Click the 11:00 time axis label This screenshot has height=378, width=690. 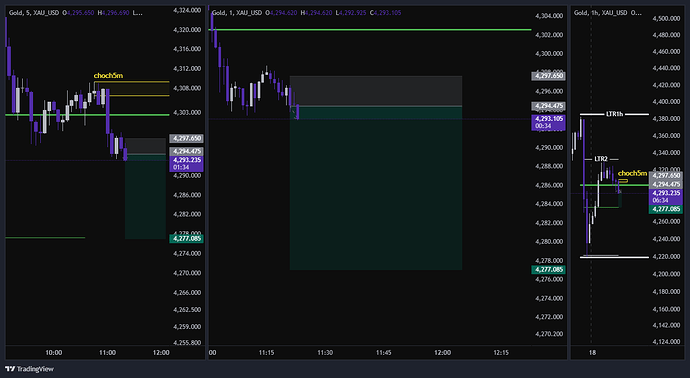point(107,352)
